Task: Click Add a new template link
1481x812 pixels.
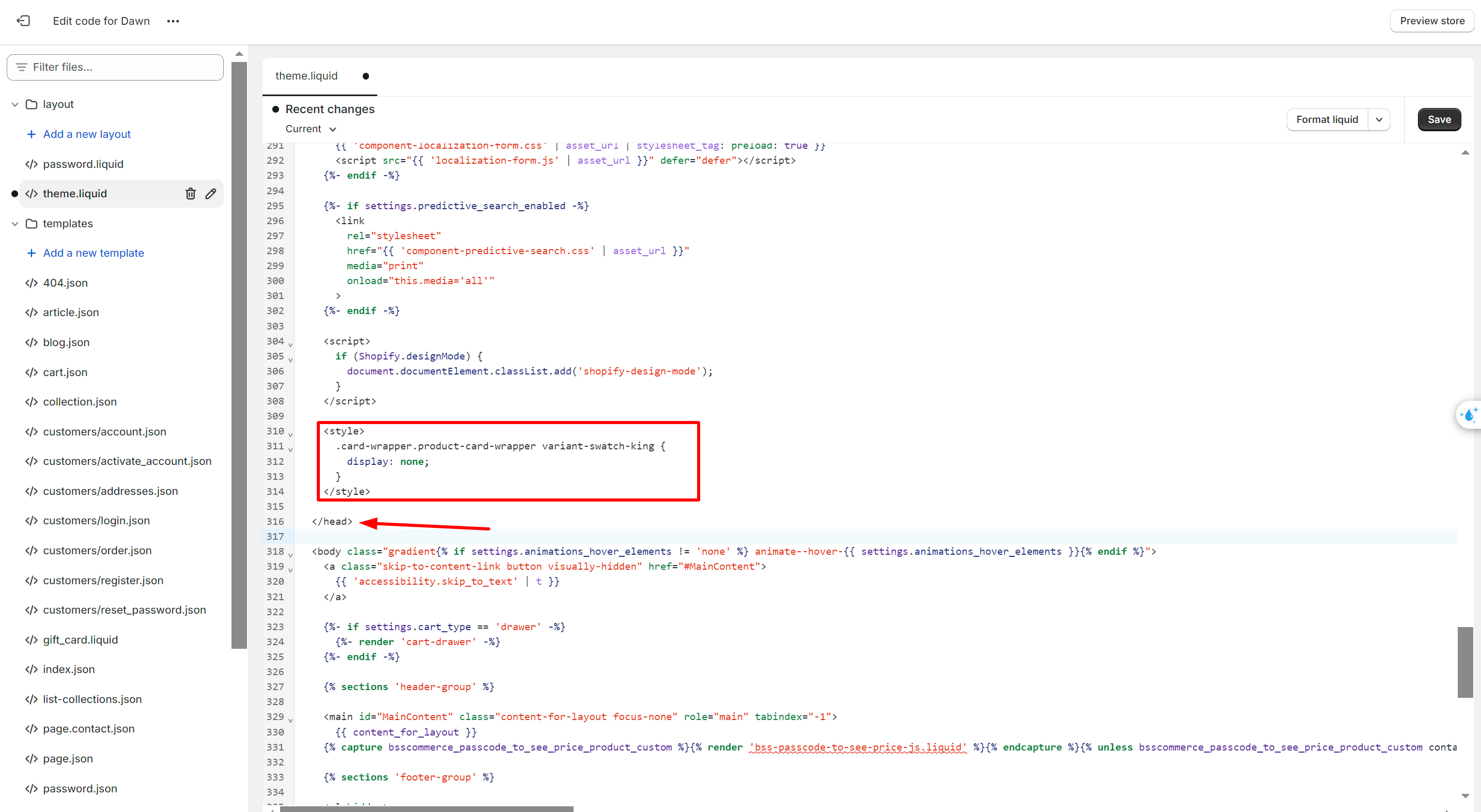Action: click(x=93, y=253)
